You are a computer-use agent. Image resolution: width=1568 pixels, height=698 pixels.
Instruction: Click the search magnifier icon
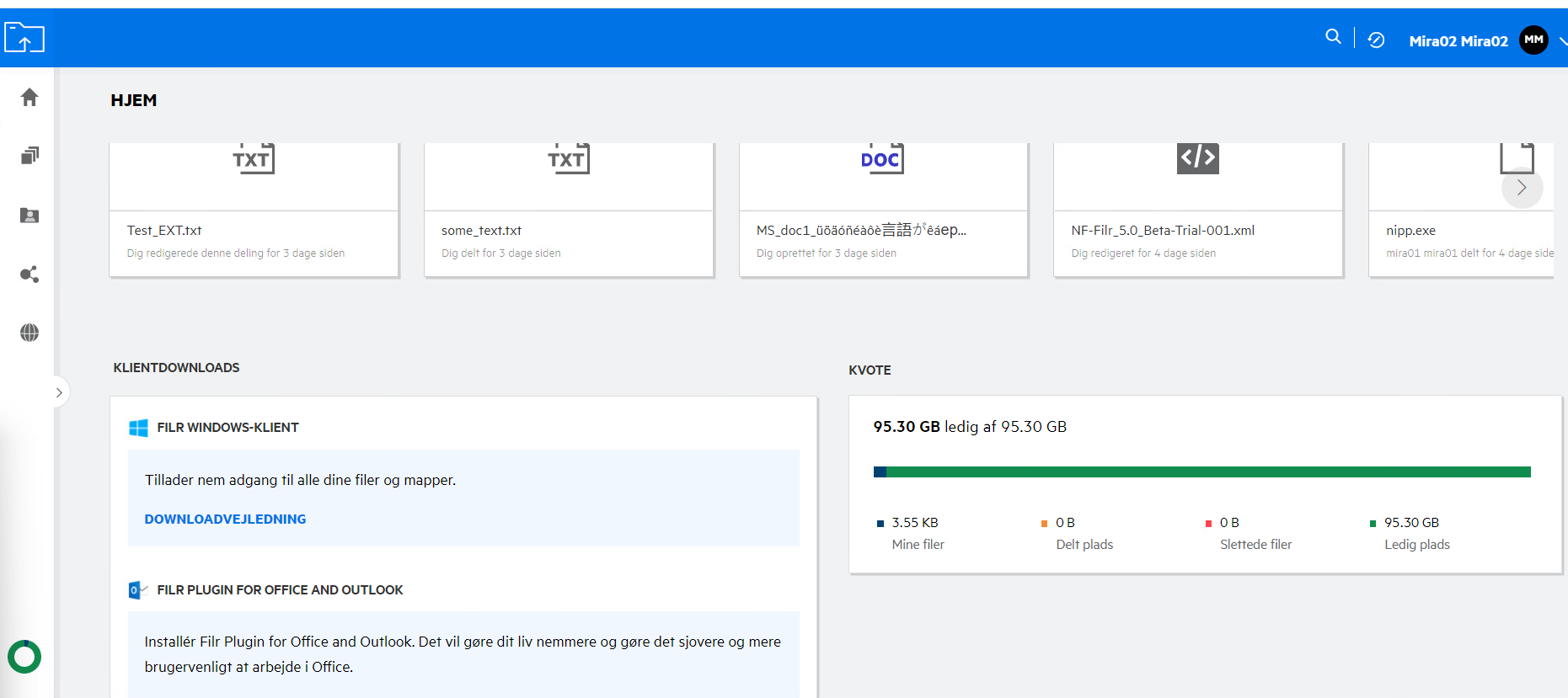pyautogui.click(x=1333, y=37)
